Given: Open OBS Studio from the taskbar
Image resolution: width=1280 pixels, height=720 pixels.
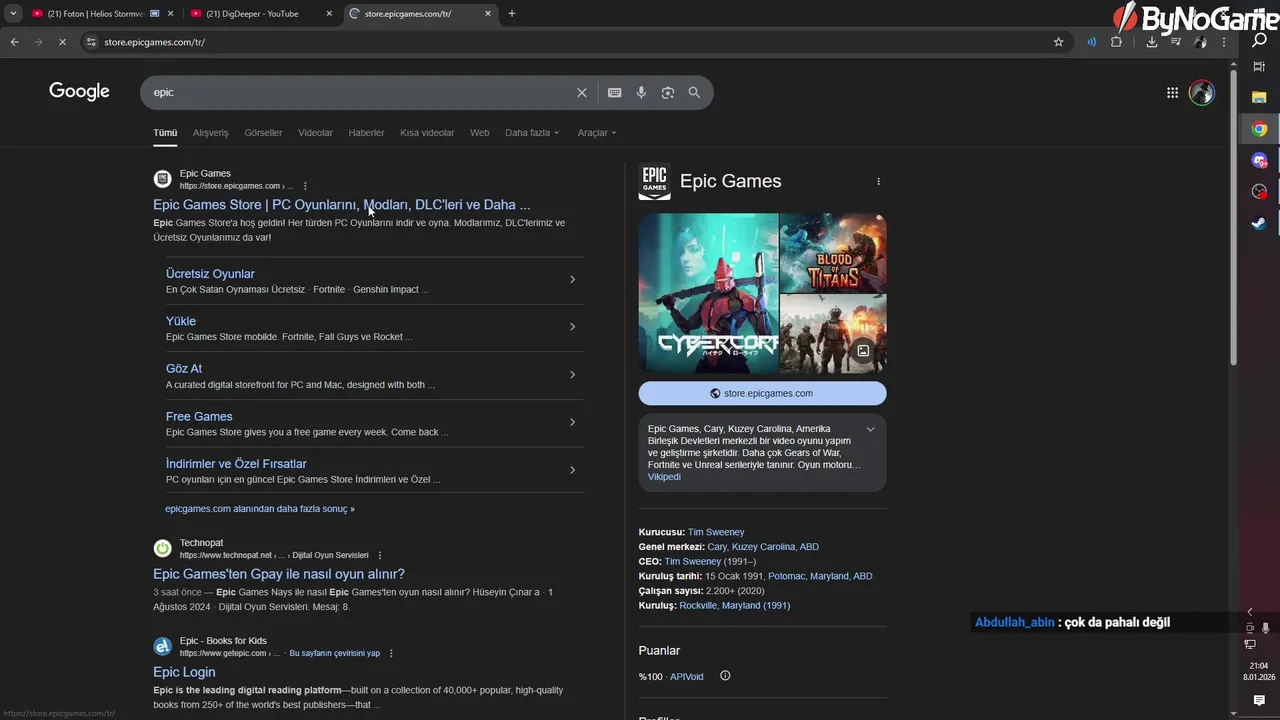Looking at the screenshot, I should click(x=1259, y=191).
